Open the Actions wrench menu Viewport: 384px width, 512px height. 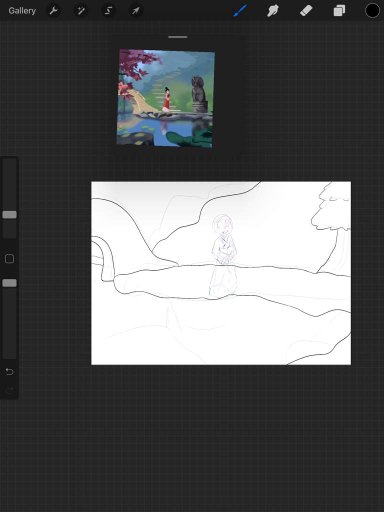pos(53,11)
